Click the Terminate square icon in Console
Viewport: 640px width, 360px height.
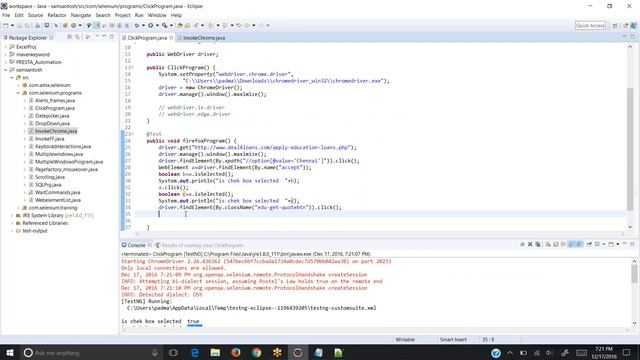[522, 244]
